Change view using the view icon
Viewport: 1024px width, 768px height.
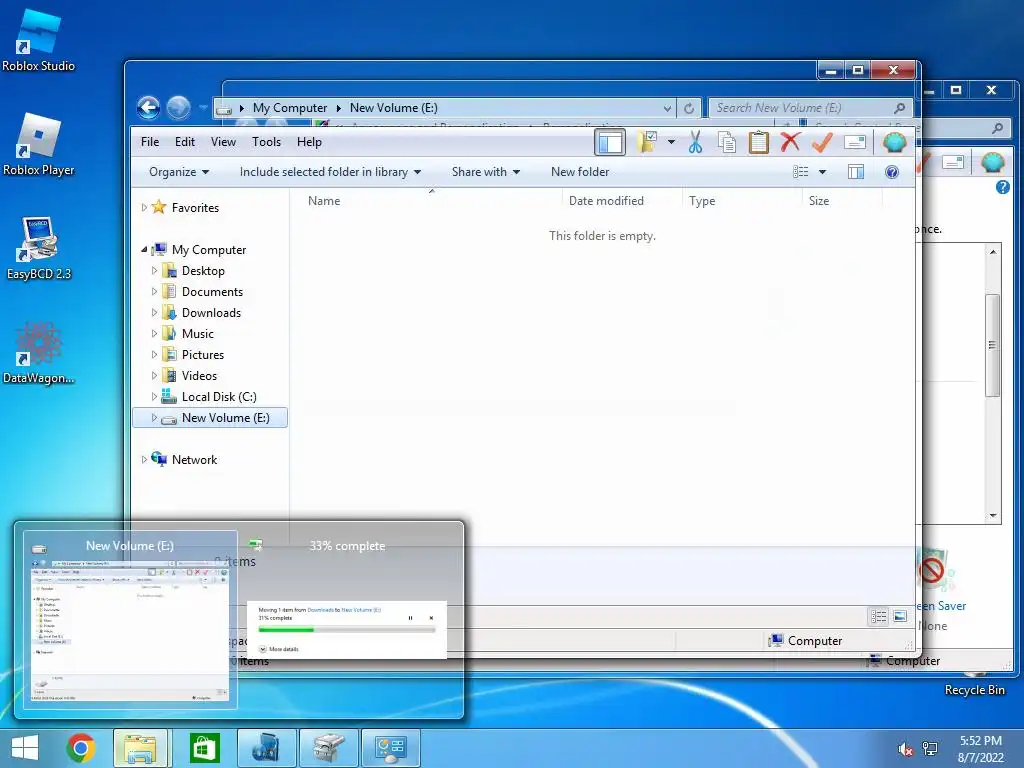(x=801, y=172)
